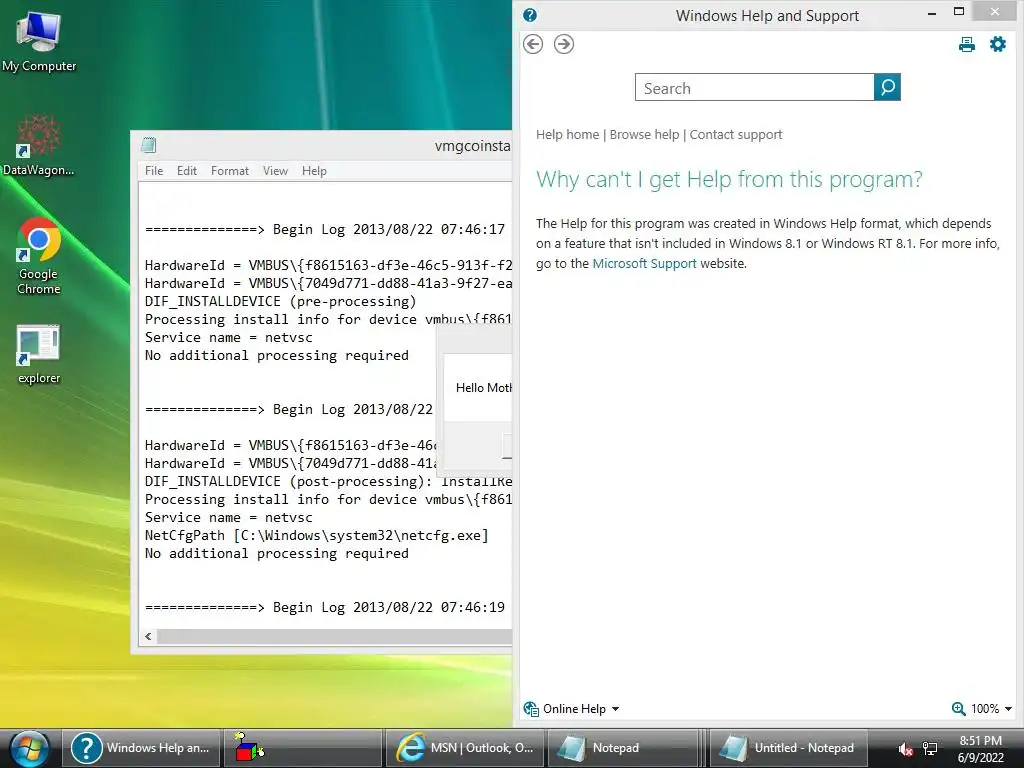Click the 'Service name = netvsc' first line
1024x768 pixels.
[x=229, y=338]
